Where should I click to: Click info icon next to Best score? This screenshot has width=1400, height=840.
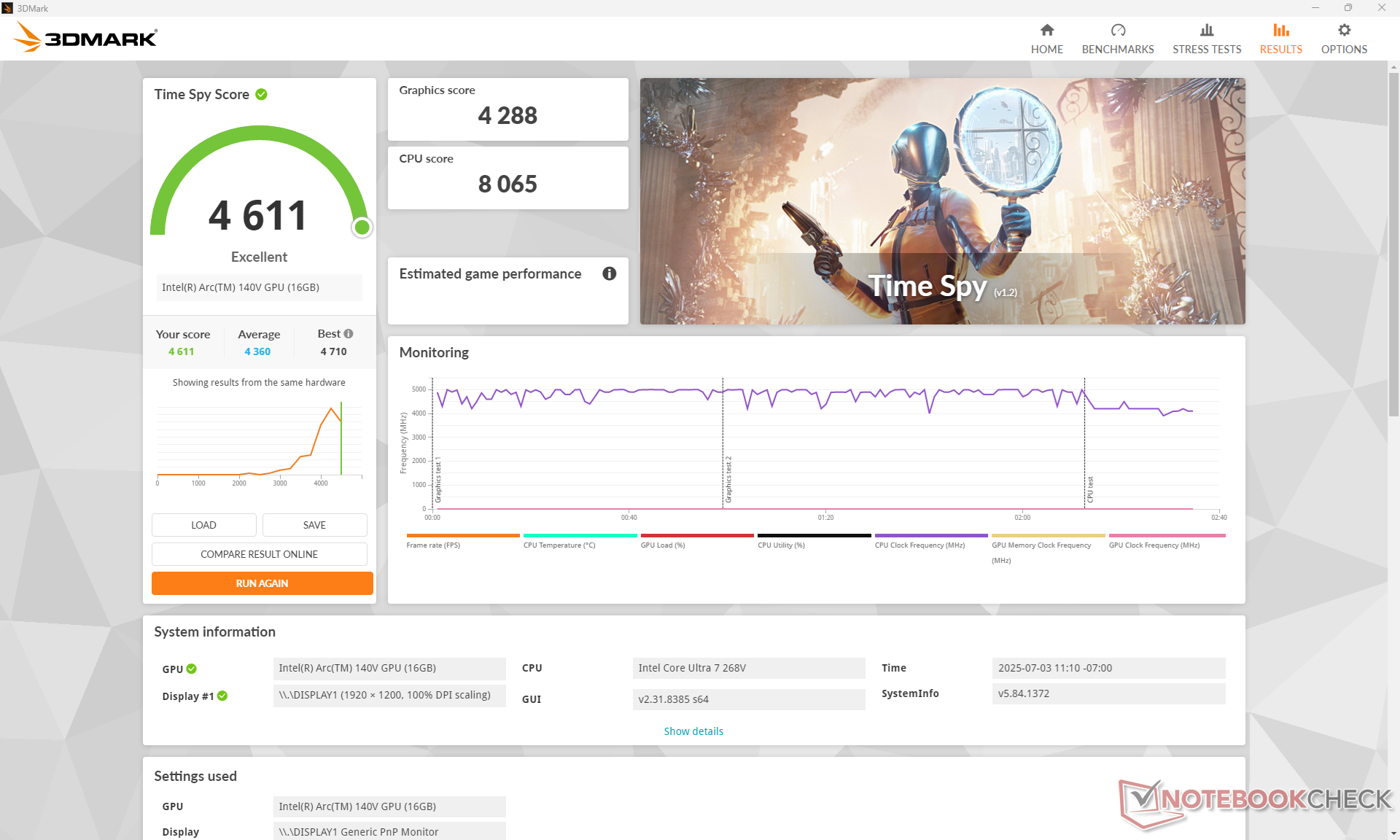[349, 334]
